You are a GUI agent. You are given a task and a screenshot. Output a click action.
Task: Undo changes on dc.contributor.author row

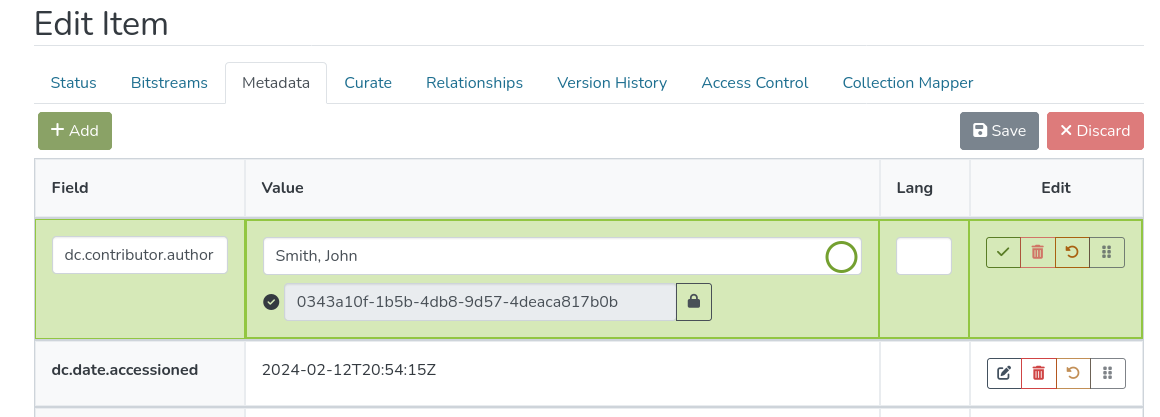(1072, 252)
